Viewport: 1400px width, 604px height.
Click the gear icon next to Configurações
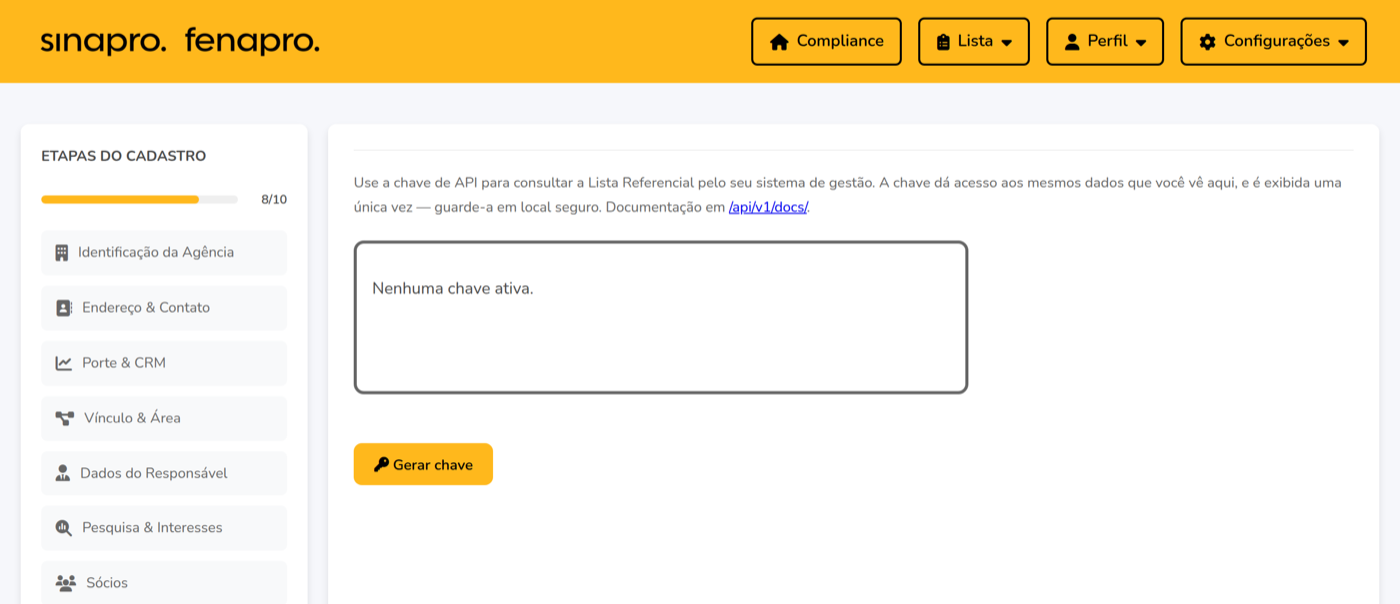pos(1207,42)
